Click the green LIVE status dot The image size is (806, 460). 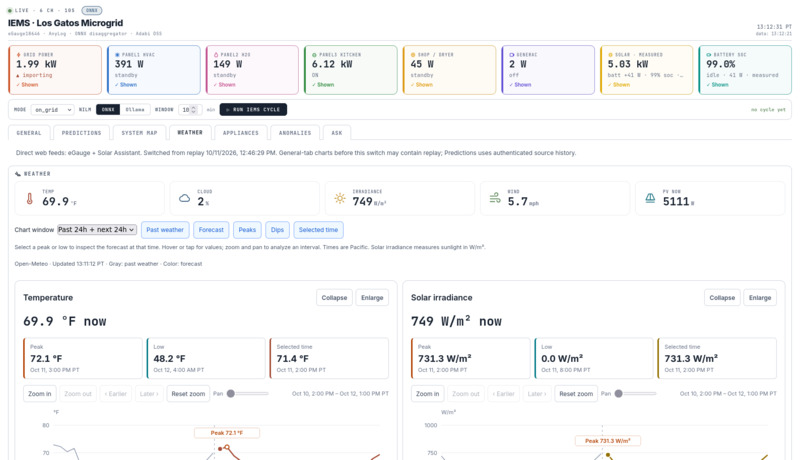pyautogui.click(x=10, y=10)
